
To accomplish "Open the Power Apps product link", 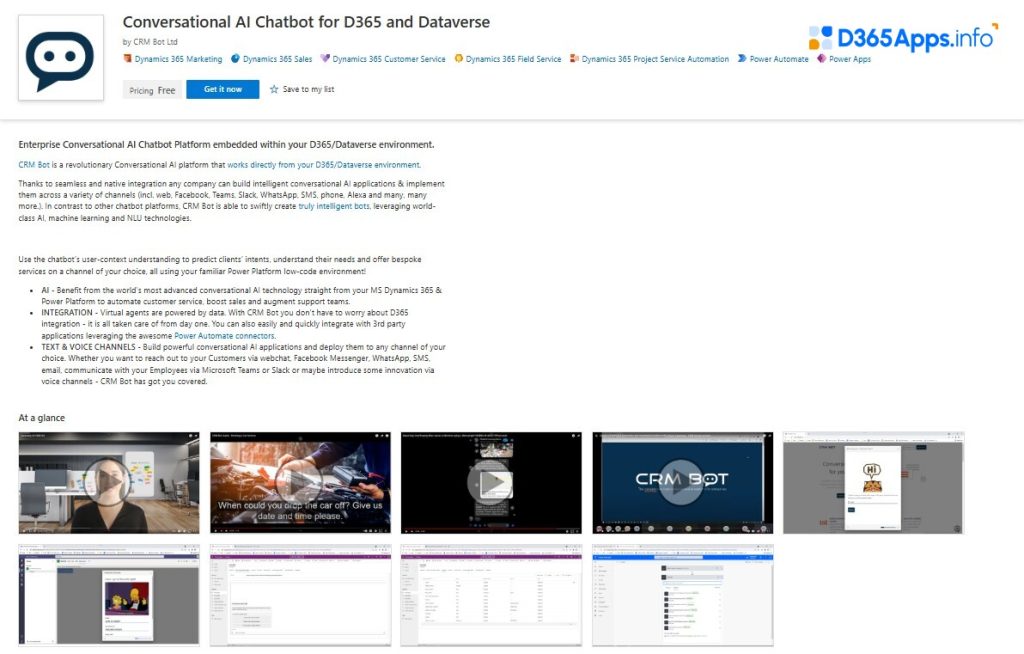I will (x=850, y=59).
